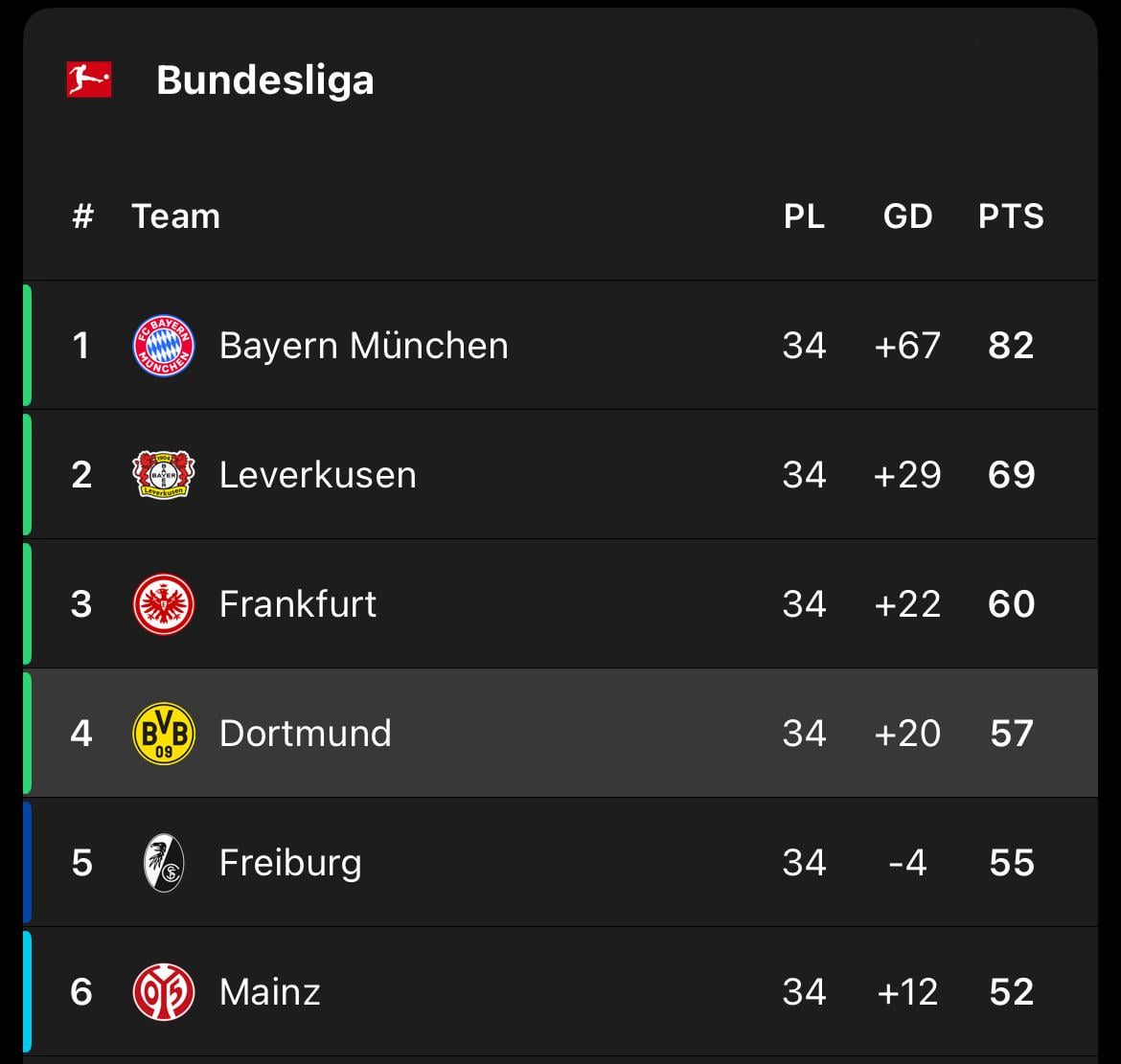Select the highlighted Dortmund team name
Screen dimensions: 1121x1064
tap(305, 734)
